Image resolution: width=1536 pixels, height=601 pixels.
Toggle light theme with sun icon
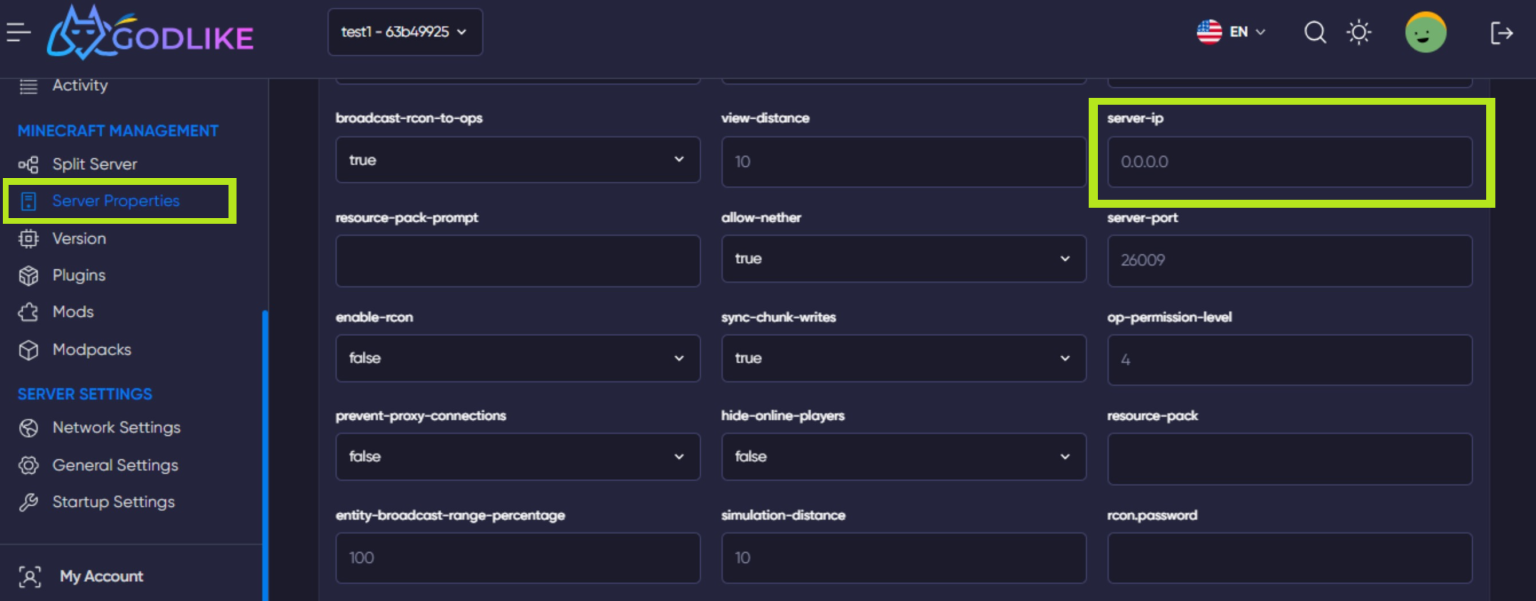click(1359, 32)
